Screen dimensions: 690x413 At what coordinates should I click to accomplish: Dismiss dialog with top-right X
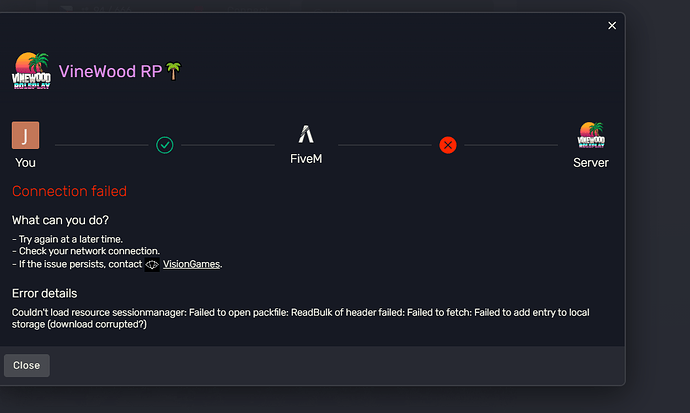(612, 26)
